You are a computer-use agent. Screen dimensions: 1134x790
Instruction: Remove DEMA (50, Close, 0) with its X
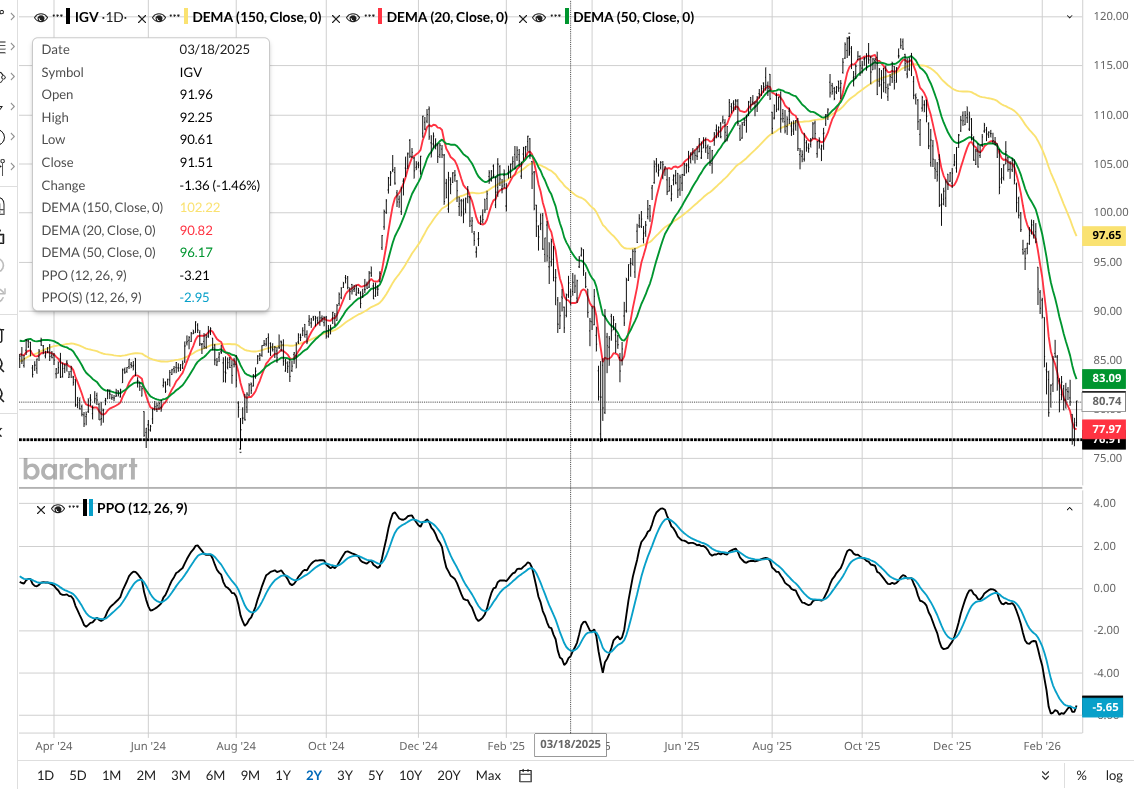coord(523,19)
